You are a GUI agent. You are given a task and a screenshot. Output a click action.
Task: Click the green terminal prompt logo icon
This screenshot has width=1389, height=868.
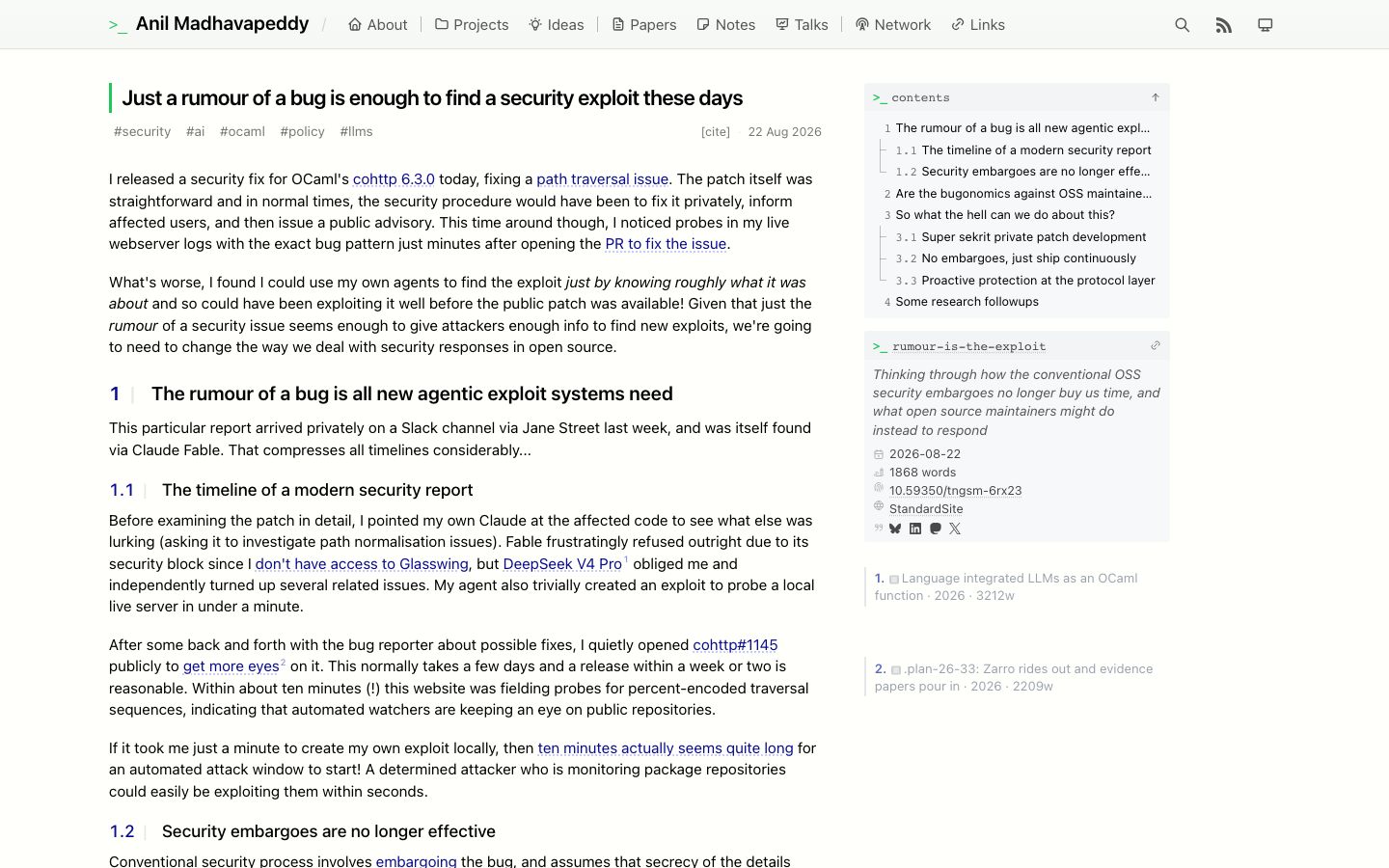coord(118,26)
